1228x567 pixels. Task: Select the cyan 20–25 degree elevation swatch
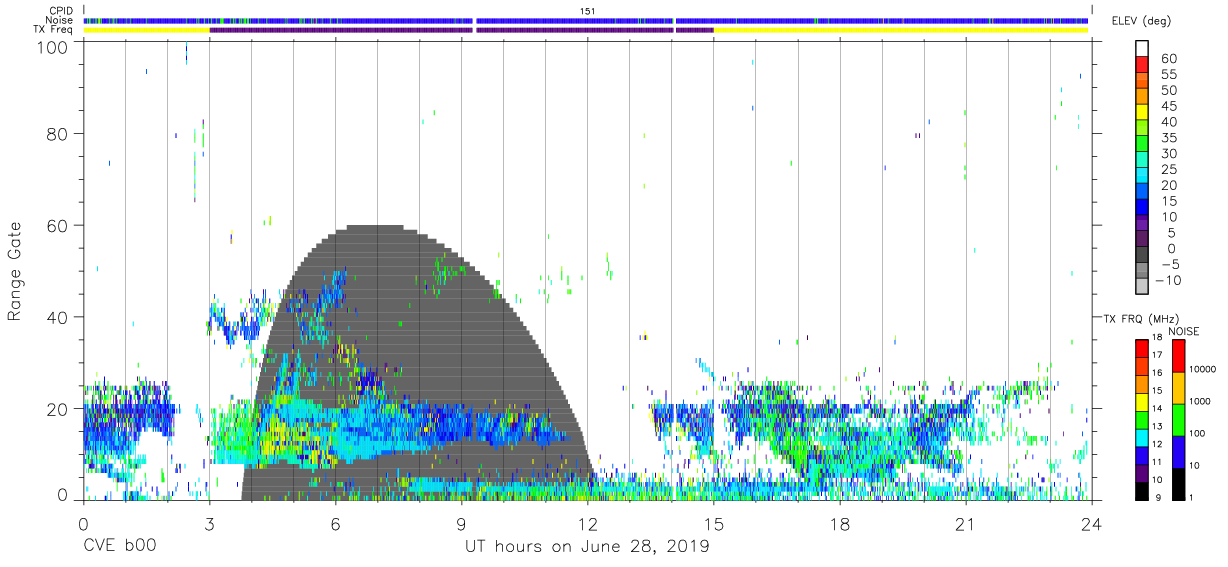click(1142, 175)
